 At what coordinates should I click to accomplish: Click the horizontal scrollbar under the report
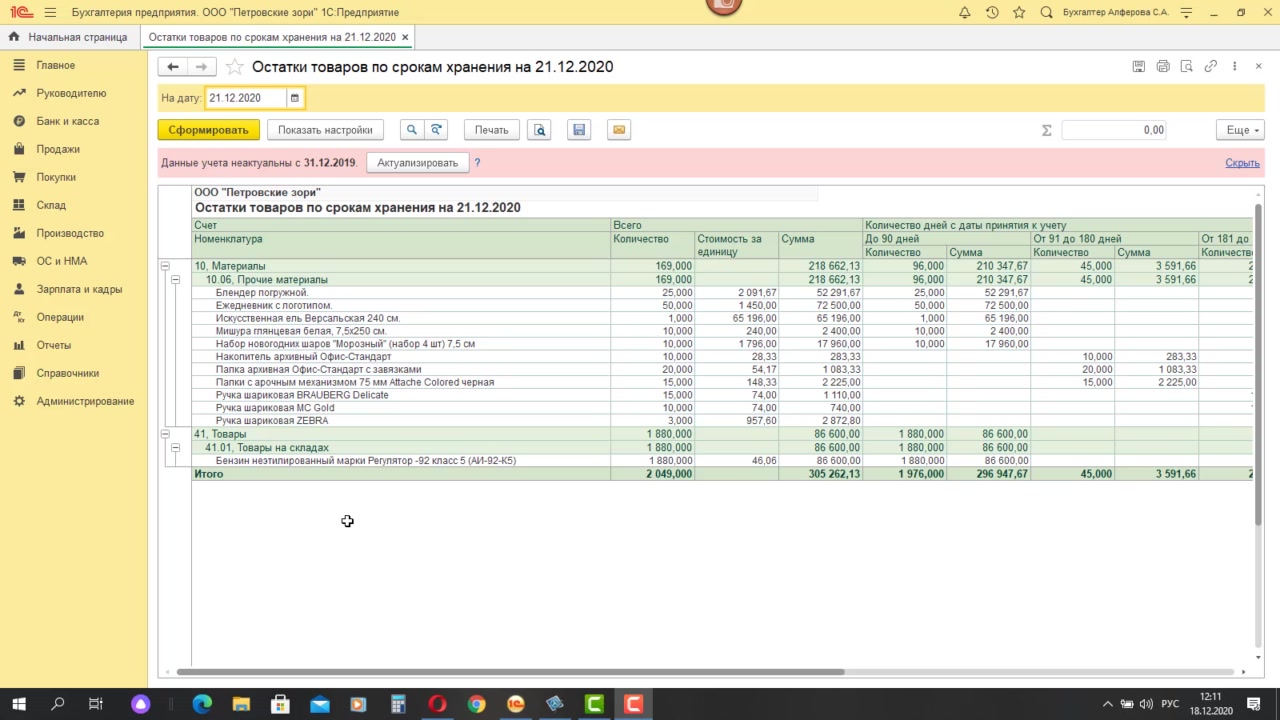[x=510, y=672]
